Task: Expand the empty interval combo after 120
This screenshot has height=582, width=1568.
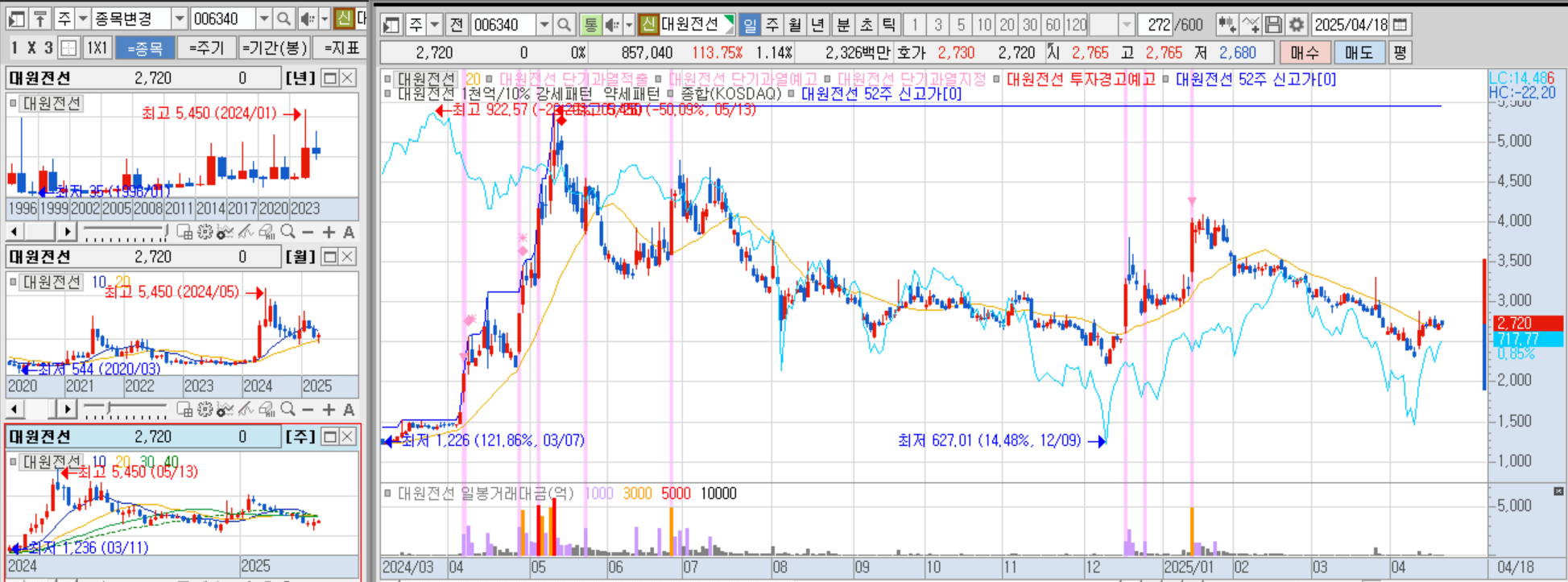Action: [x=1127, y=25]
